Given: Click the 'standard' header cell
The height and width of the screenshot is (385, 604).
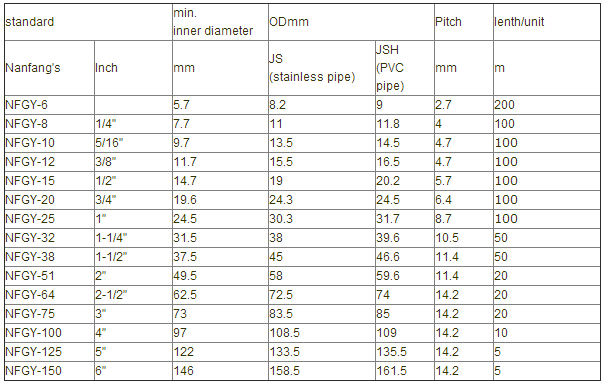Looking at the screenshot, I should [x=88, y=22].
